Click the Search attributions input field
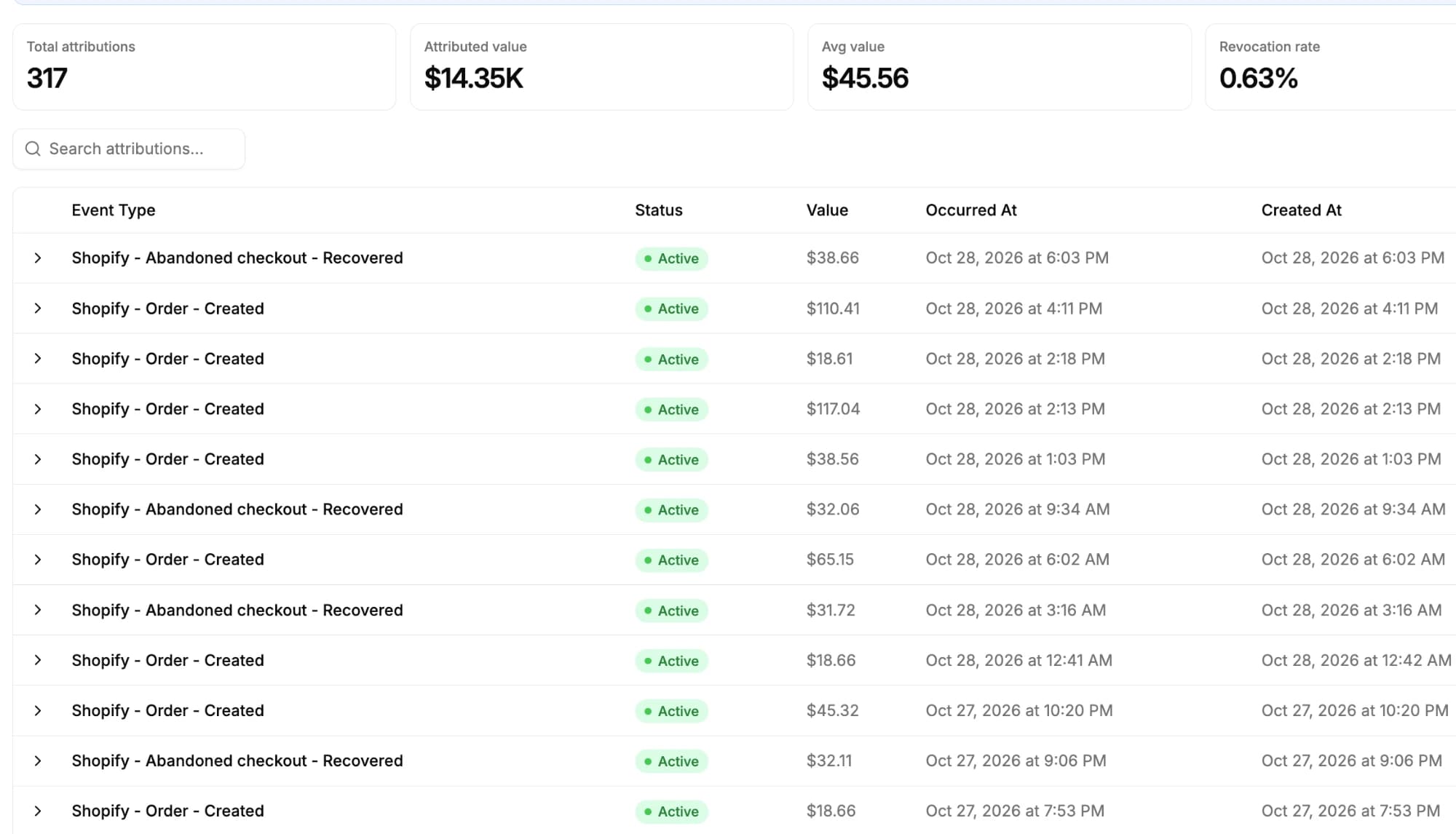The image size is (1456, 834). point(129,149)
